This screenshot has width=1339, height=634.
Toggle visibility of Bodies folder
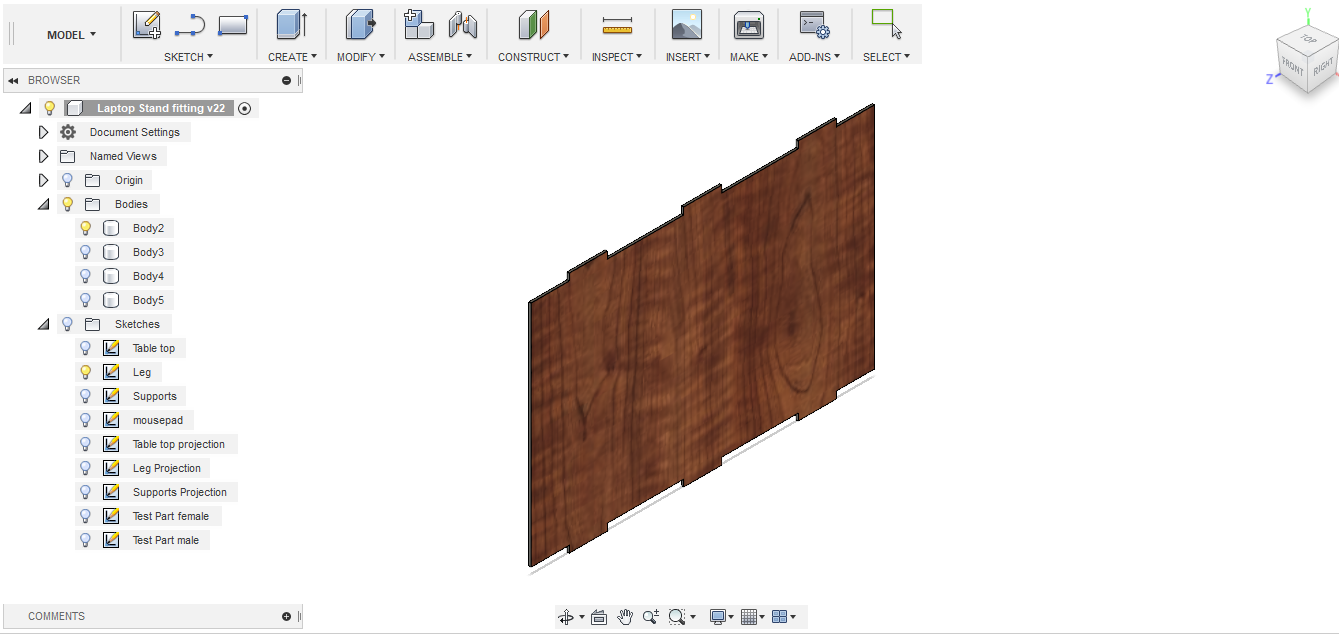[68, 204]
